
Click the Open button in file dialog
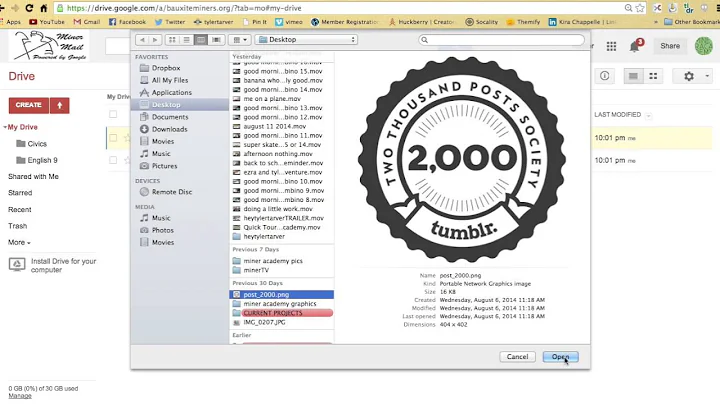(x=560, y=357)
